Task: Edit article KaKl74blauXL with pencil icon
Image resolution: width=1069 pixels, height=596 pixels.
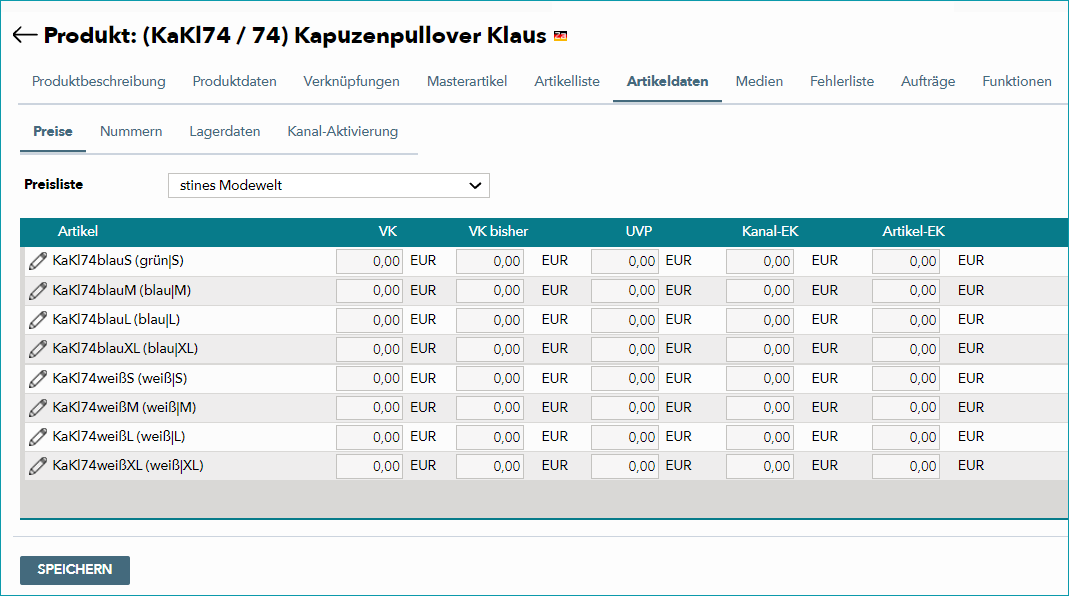Action: (x=37, y=348)
